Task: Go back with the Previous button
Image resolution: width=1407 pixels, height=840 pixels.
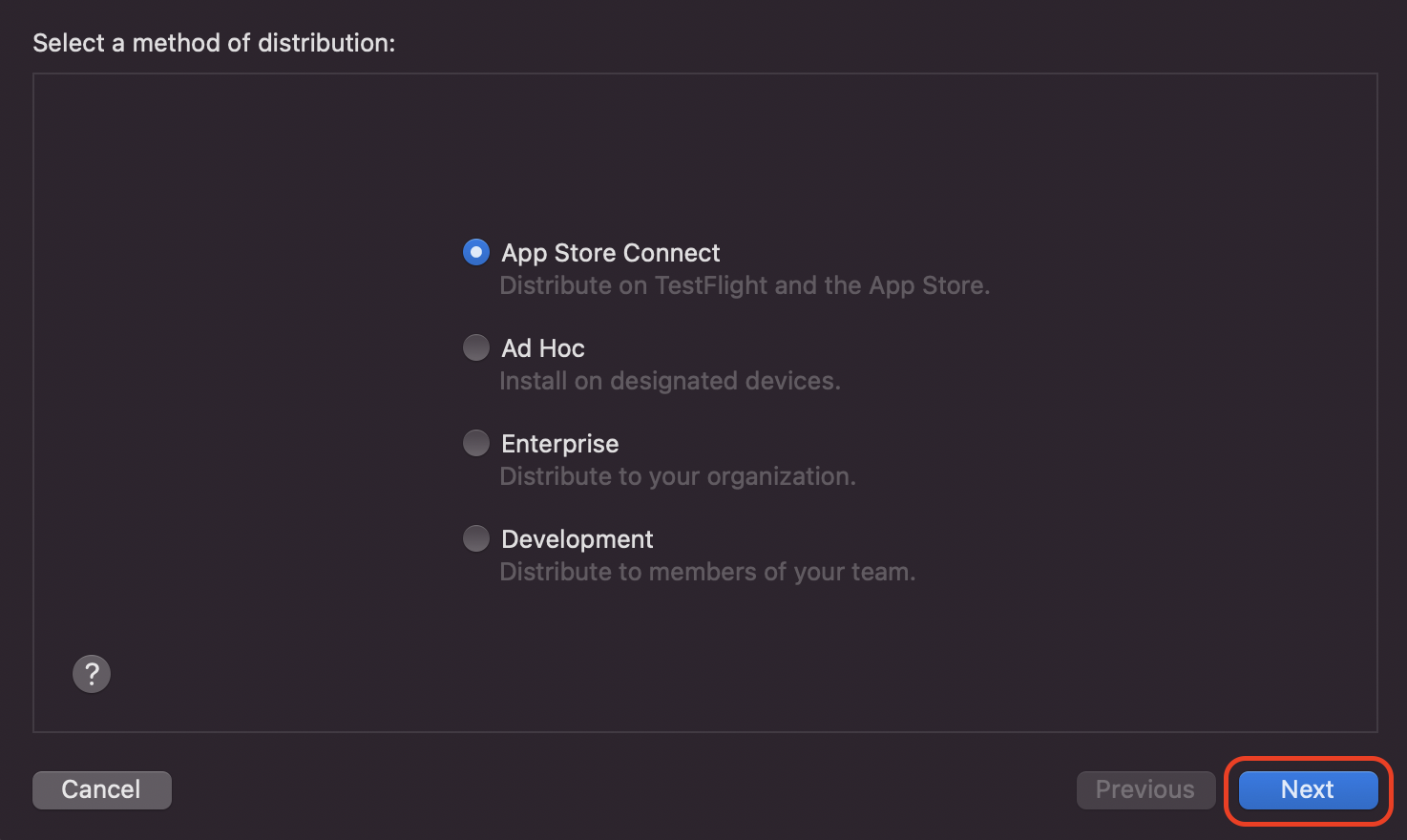Action: (x=1145, y=789)
